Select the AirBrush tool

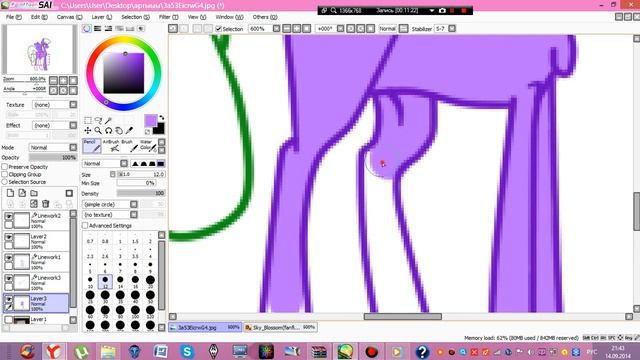tap(111, 146)
